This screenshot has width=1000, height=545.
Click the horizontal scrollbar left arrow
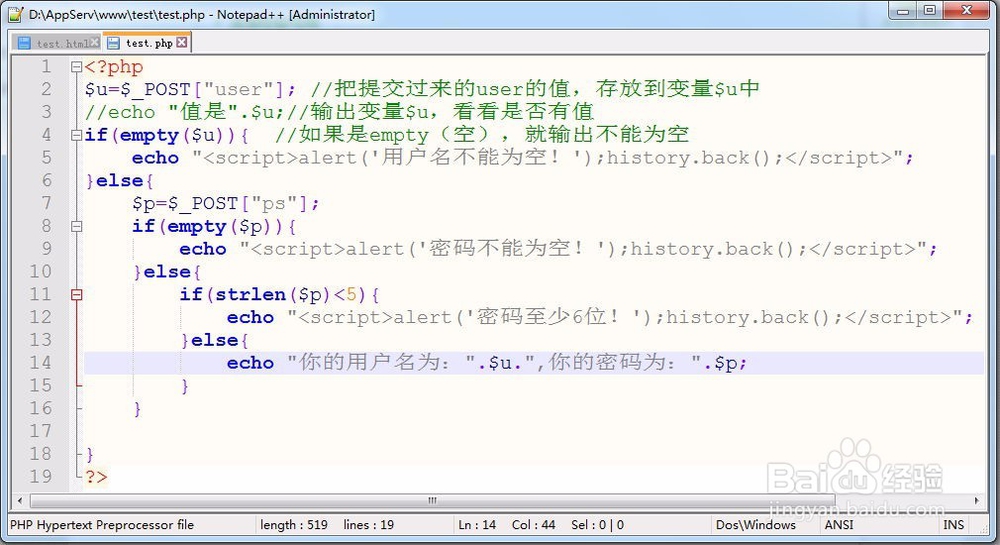pyautogui.click(x=20, y=500)
